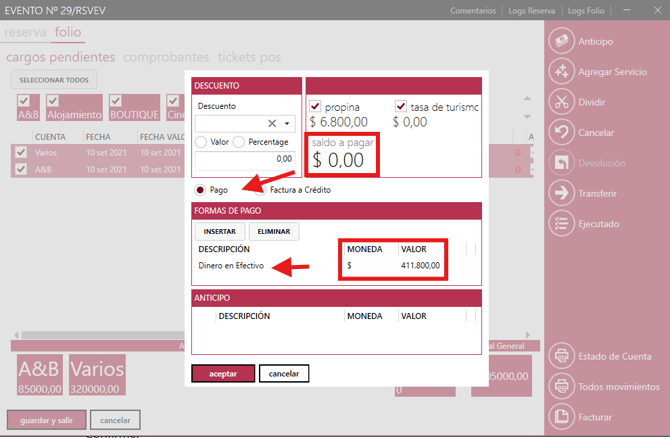The image size is (670, 438).
Task: Click the discount amount input field
Action: 245,158
